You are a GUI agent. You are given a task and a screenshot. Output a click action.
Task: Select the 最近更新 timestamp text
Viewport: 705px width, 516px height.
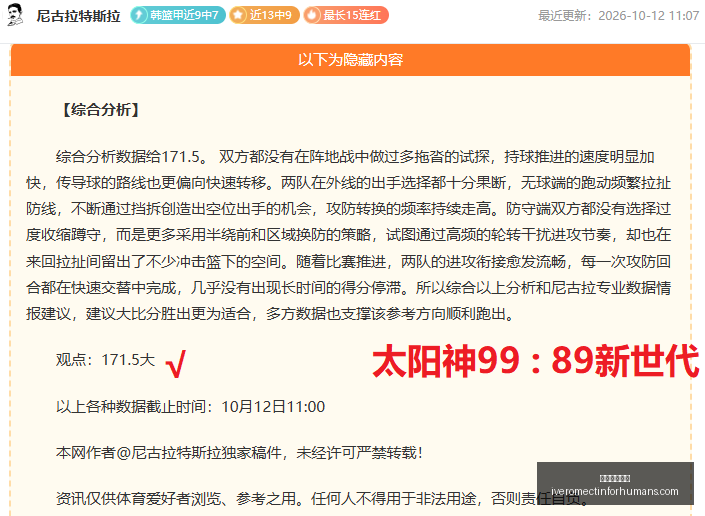coord(619,16)
